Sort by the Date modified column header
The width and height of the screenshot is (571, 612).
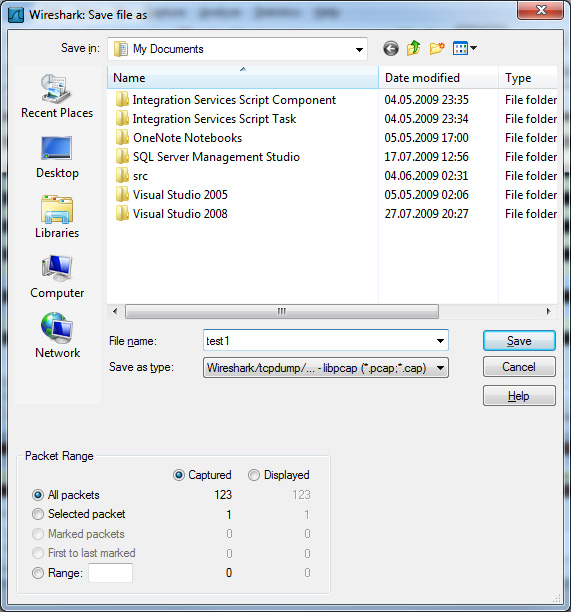438,78
